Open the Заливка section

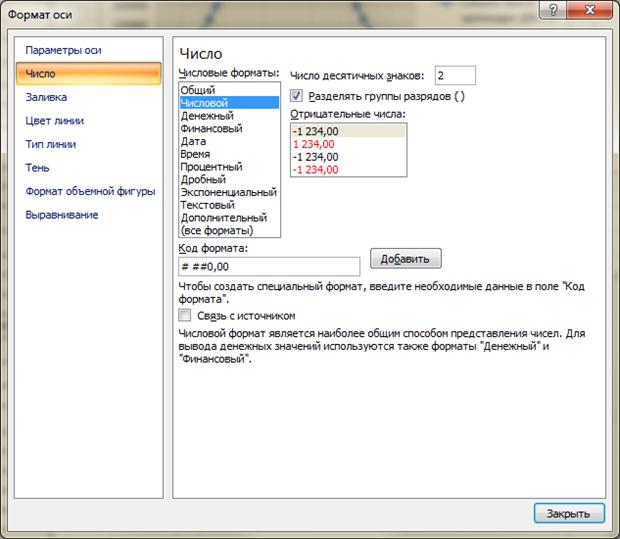coord(46,97)
